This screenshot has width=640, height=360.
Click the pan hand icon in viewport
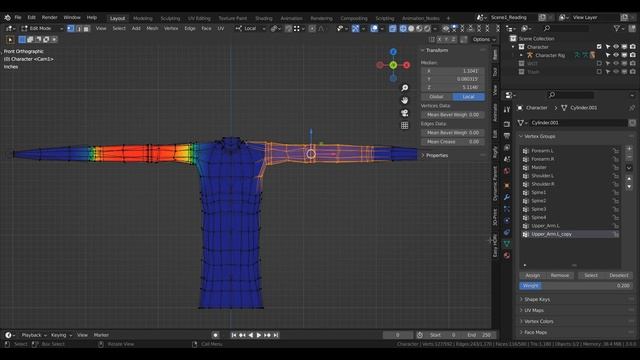tap(404, 100)
